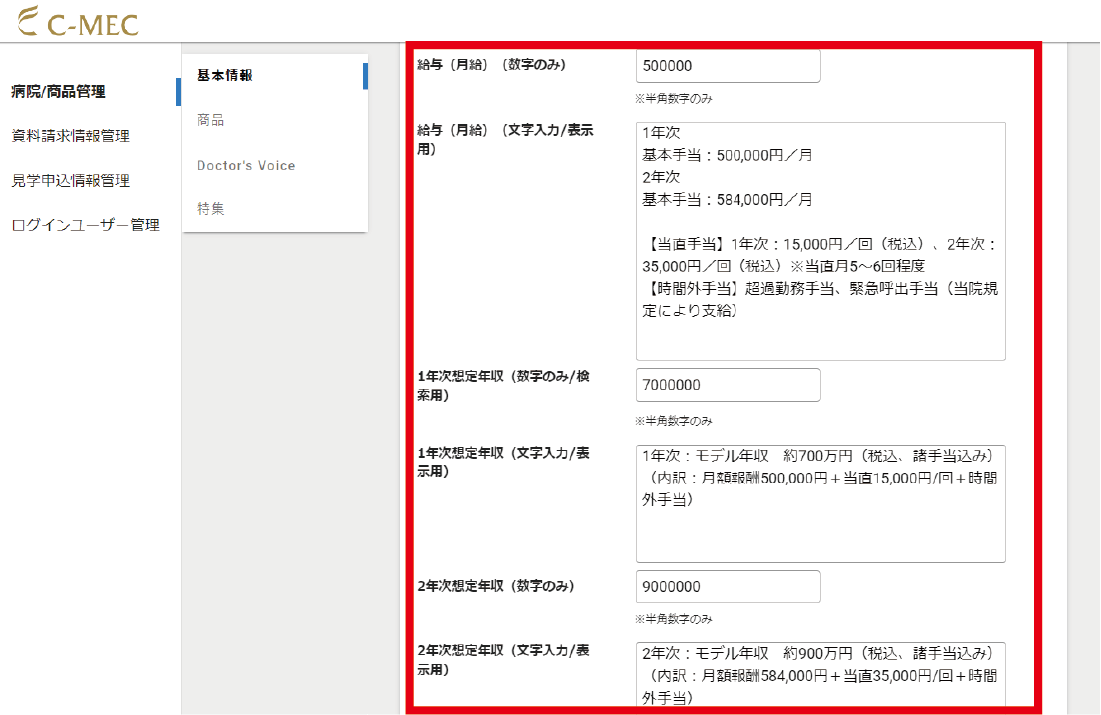The image size is (1101, 715).
Task: Open 資料請求情報管理 in the sidebar
Action: tap(70, 136)
